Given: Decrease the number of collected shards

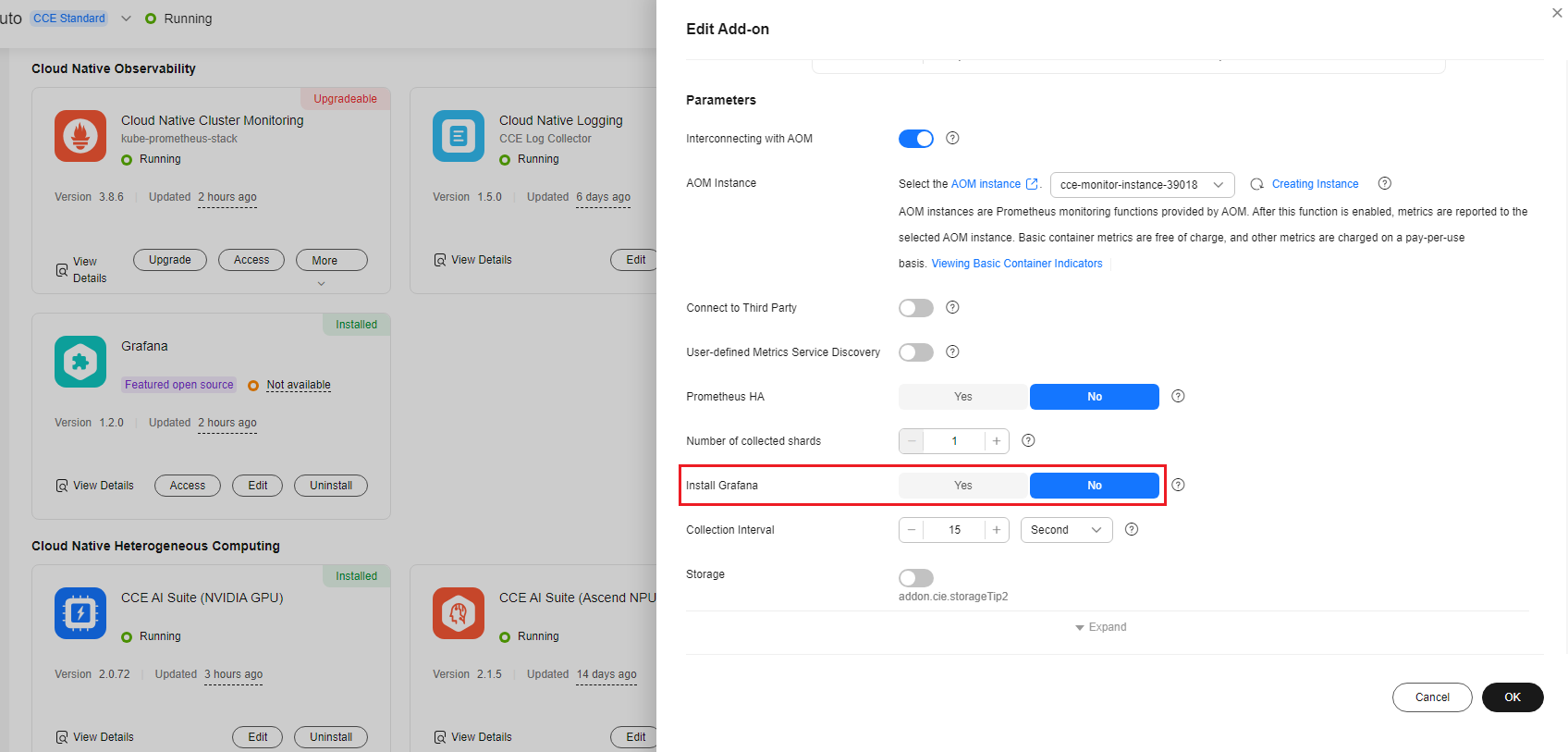Looking at the screenshot, I should (x=912, y=441).
